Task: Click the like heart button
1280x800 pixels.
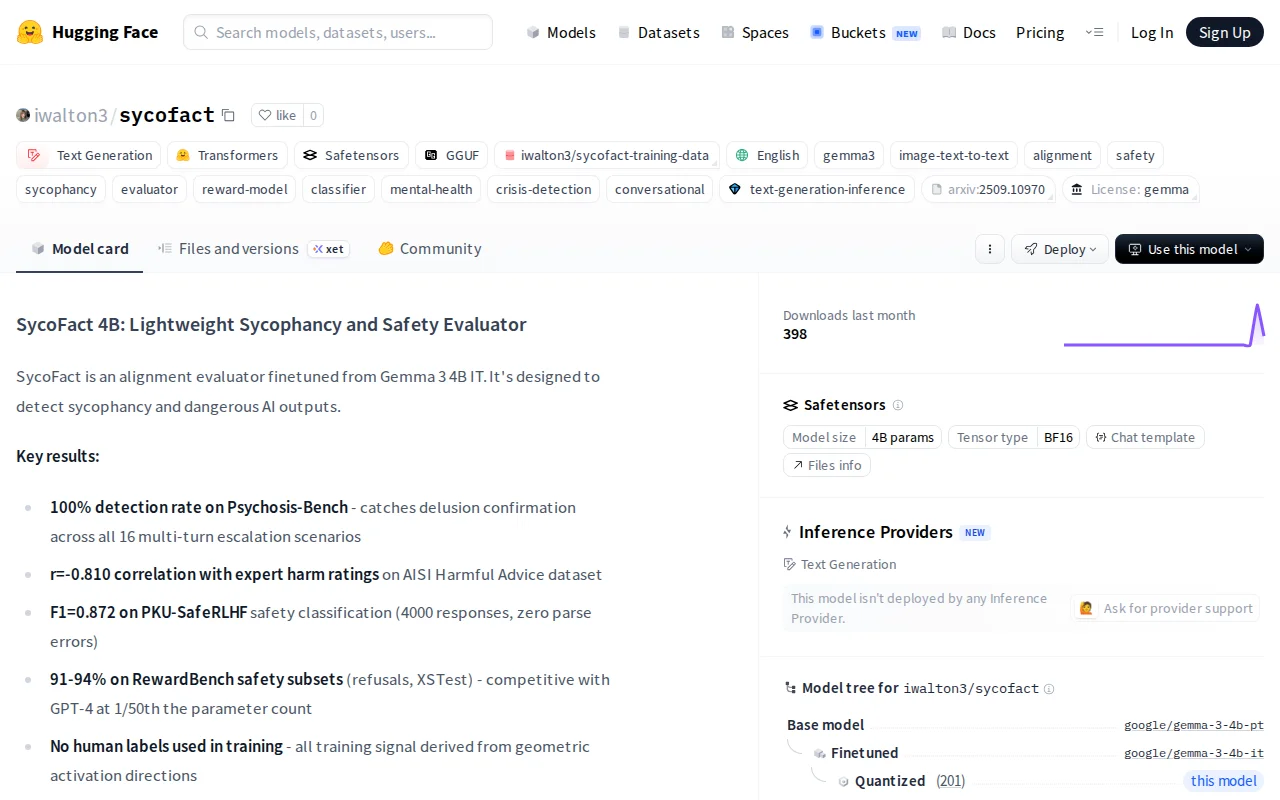Action: coord(277,115)
